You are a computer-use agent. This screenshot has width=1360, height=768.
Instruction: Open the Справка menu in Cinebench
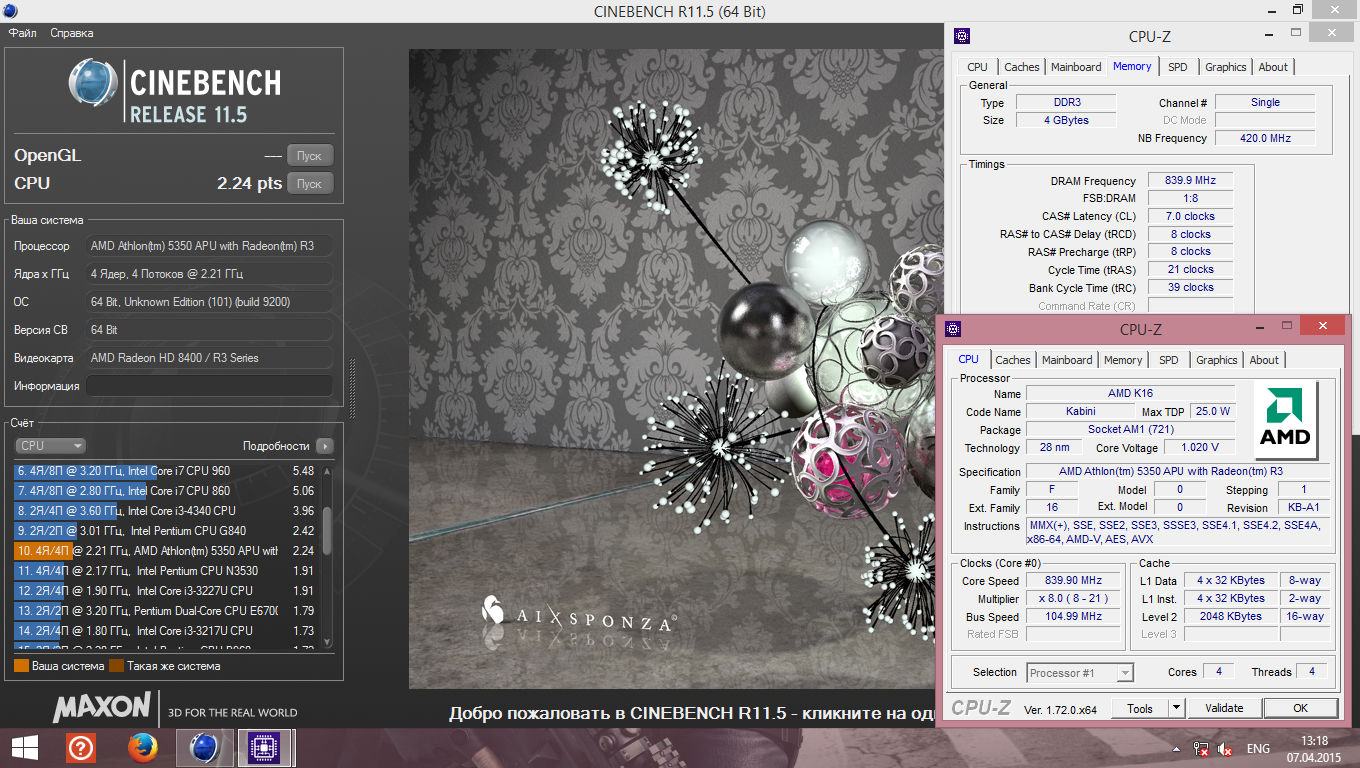(x=72, y=33)
